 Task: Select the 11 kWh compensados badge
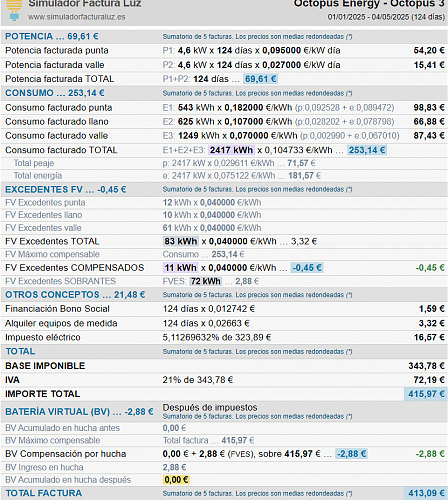click(180, 268)
